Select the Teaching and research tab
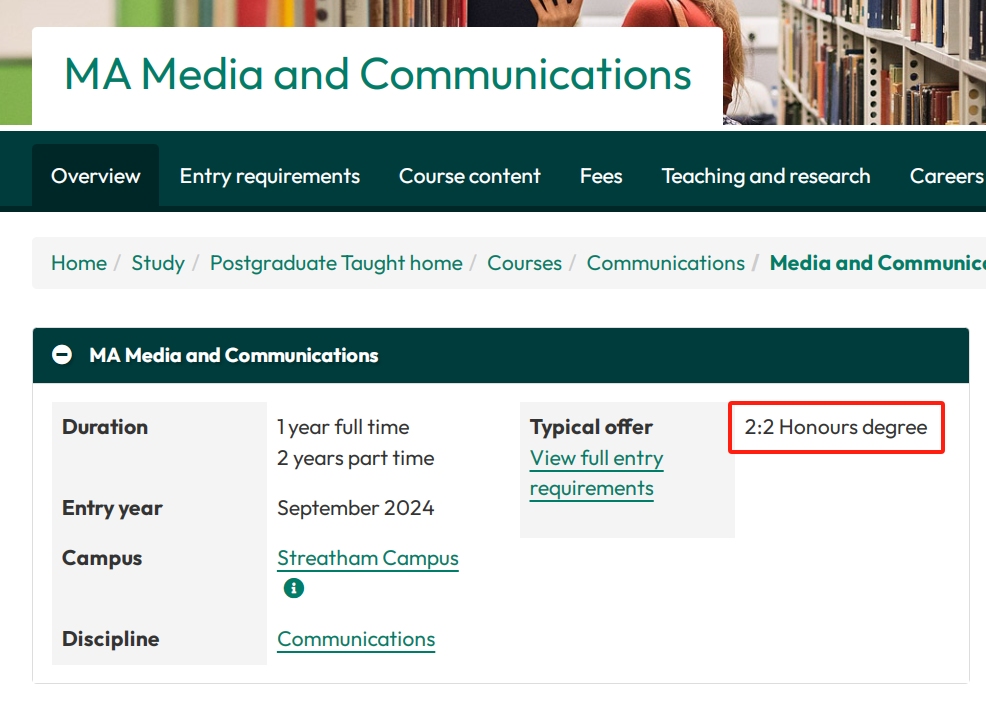The image size is (986, 707). pyautogui.click(x=765, y=176)
